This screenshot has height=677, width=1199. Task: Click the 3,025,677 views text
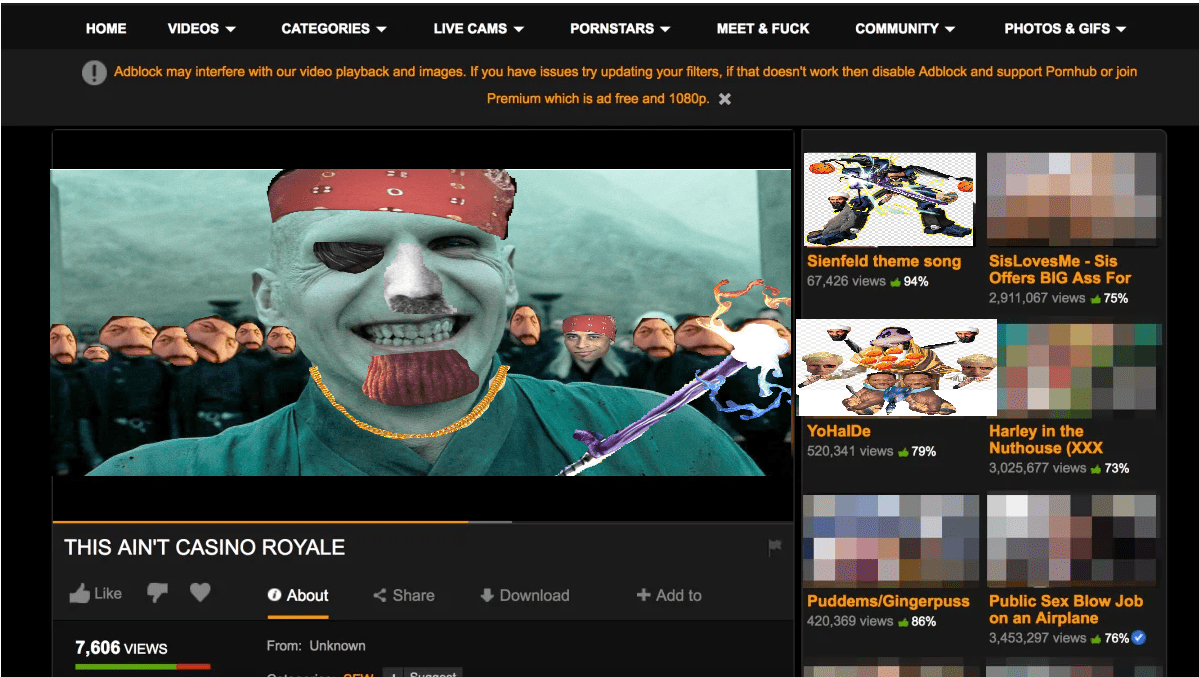pos(1037,467)
